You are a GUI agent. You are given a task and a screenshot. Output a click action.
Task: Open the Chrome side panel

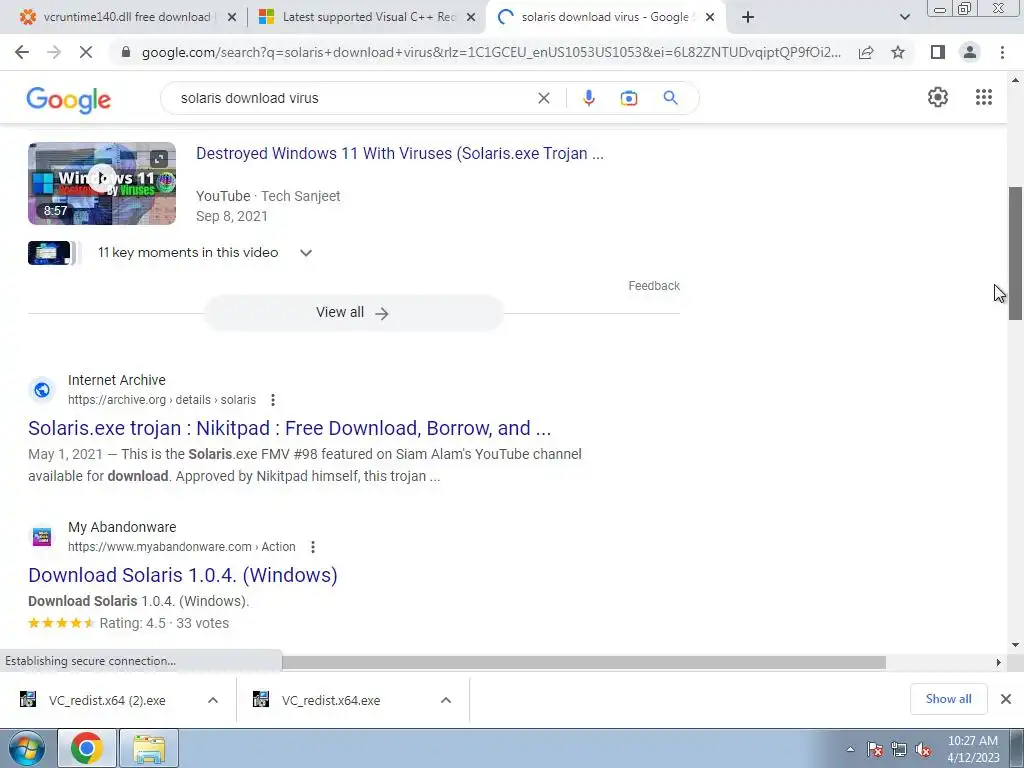pyautogui.click(x=938, y=52)
